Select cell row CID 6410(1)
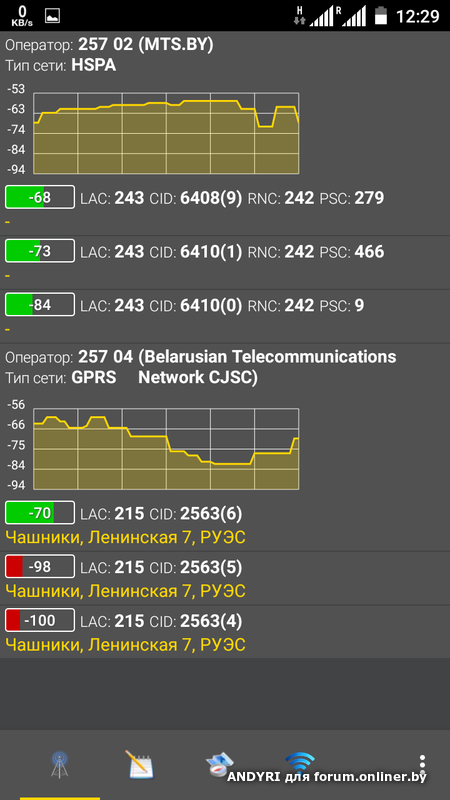This screenshot has height=800, width=450. (x=225, y=262)
